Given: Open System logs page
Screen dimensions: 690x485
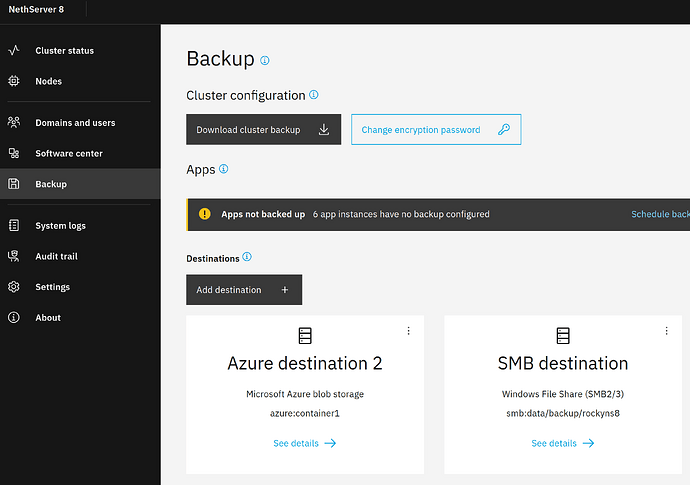Looking at the screenshot, I should pyautogui.click(x=80, y=226).
